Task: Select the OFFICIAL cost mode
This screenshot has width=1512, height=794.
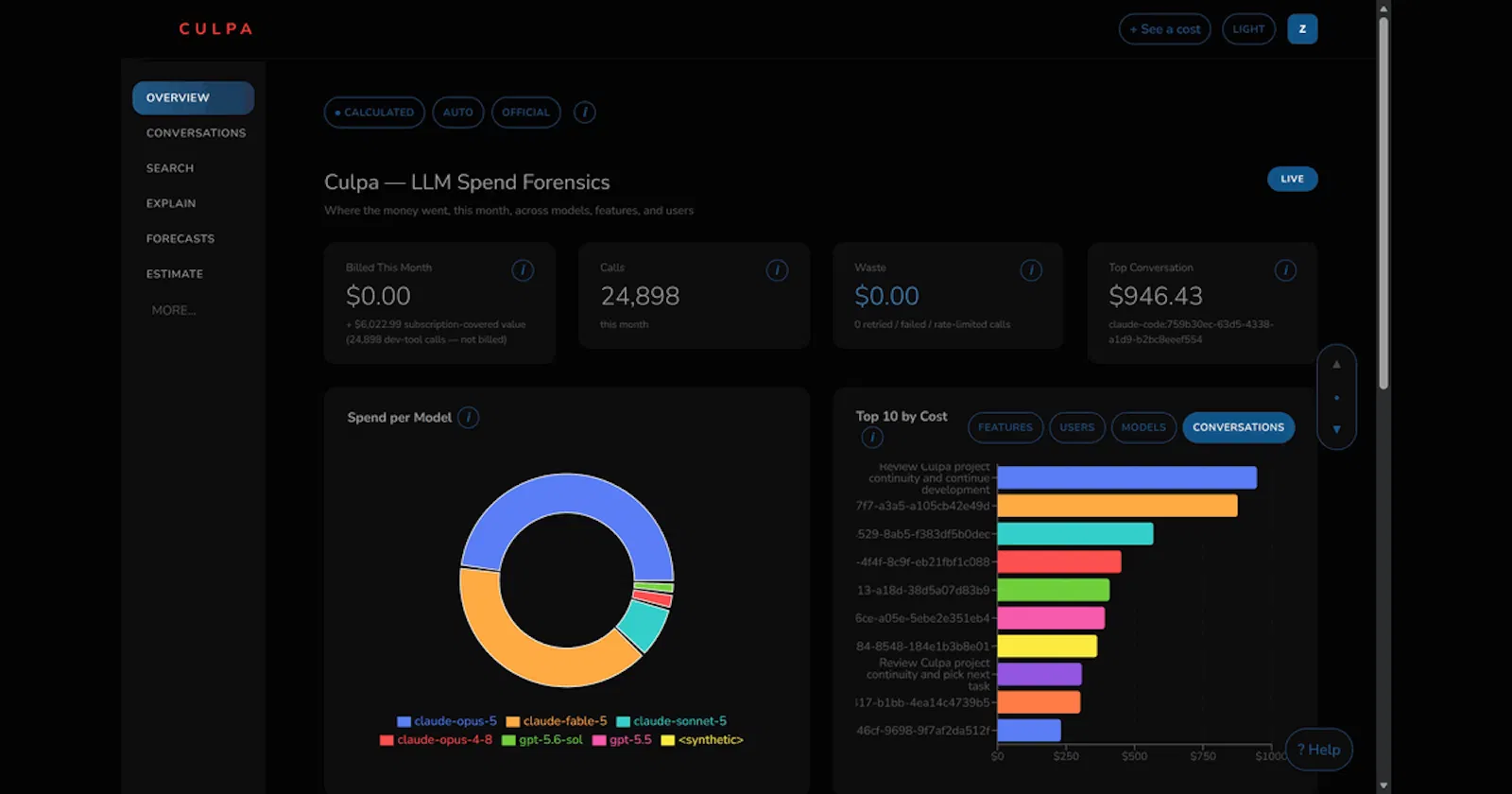Action: [x=525, y=112]
